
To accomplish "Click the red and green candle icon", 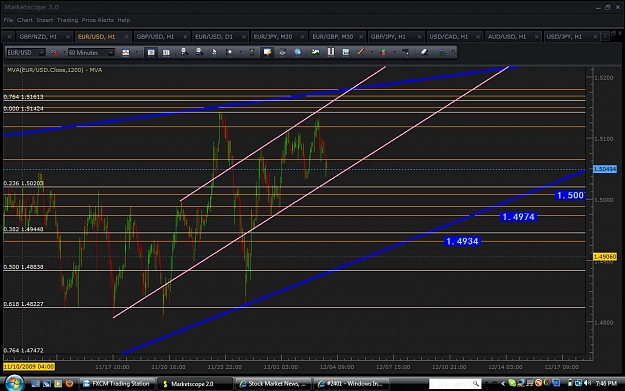I will 383,52.
